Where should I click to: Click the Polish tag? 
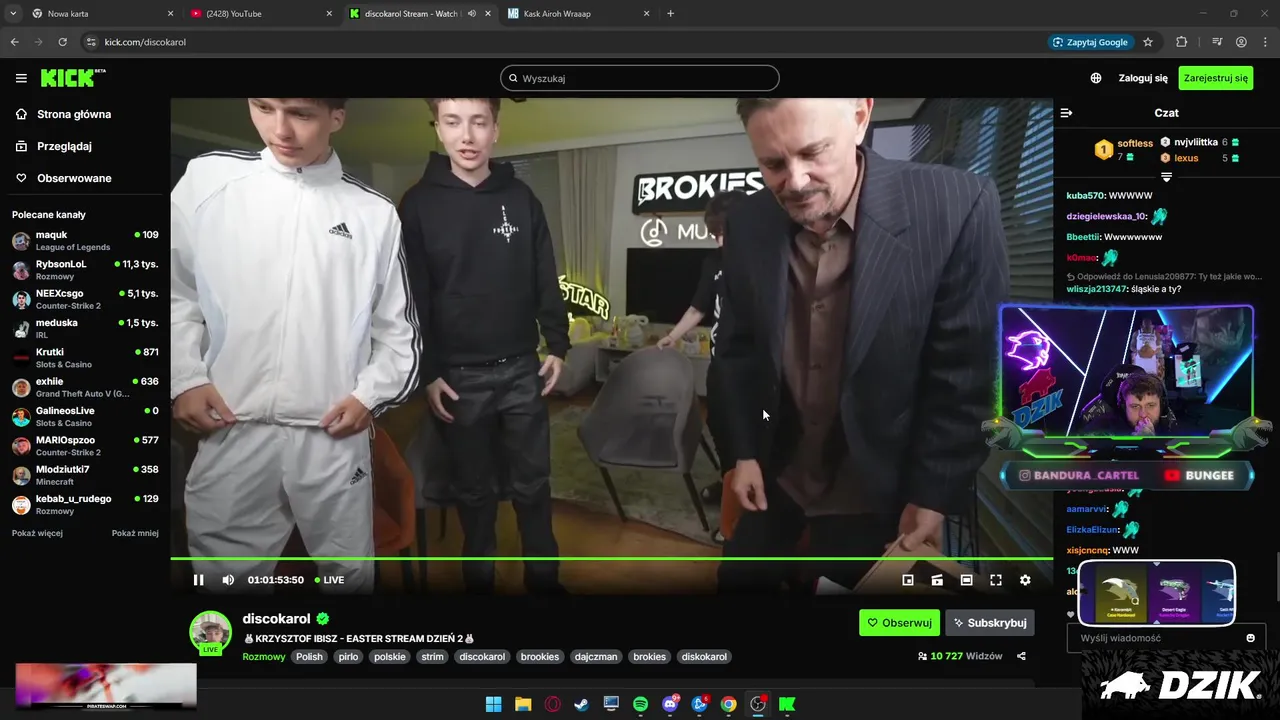pyautogui.click(x=309, y=657)
